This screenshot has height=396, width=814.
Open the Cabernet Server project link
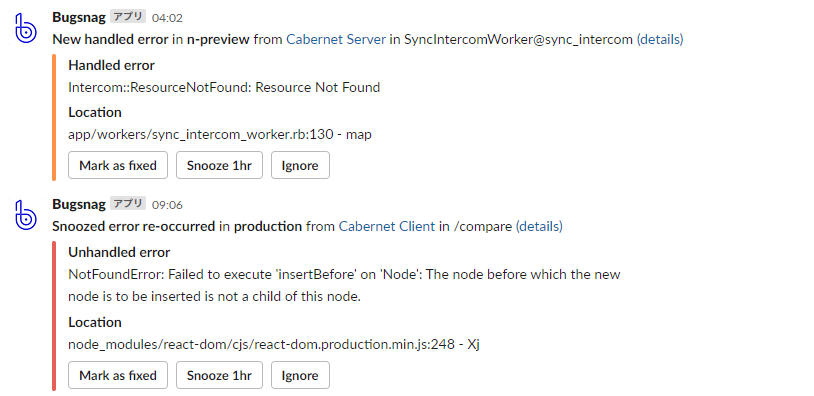pyautogui.click(x=336, y=39)
